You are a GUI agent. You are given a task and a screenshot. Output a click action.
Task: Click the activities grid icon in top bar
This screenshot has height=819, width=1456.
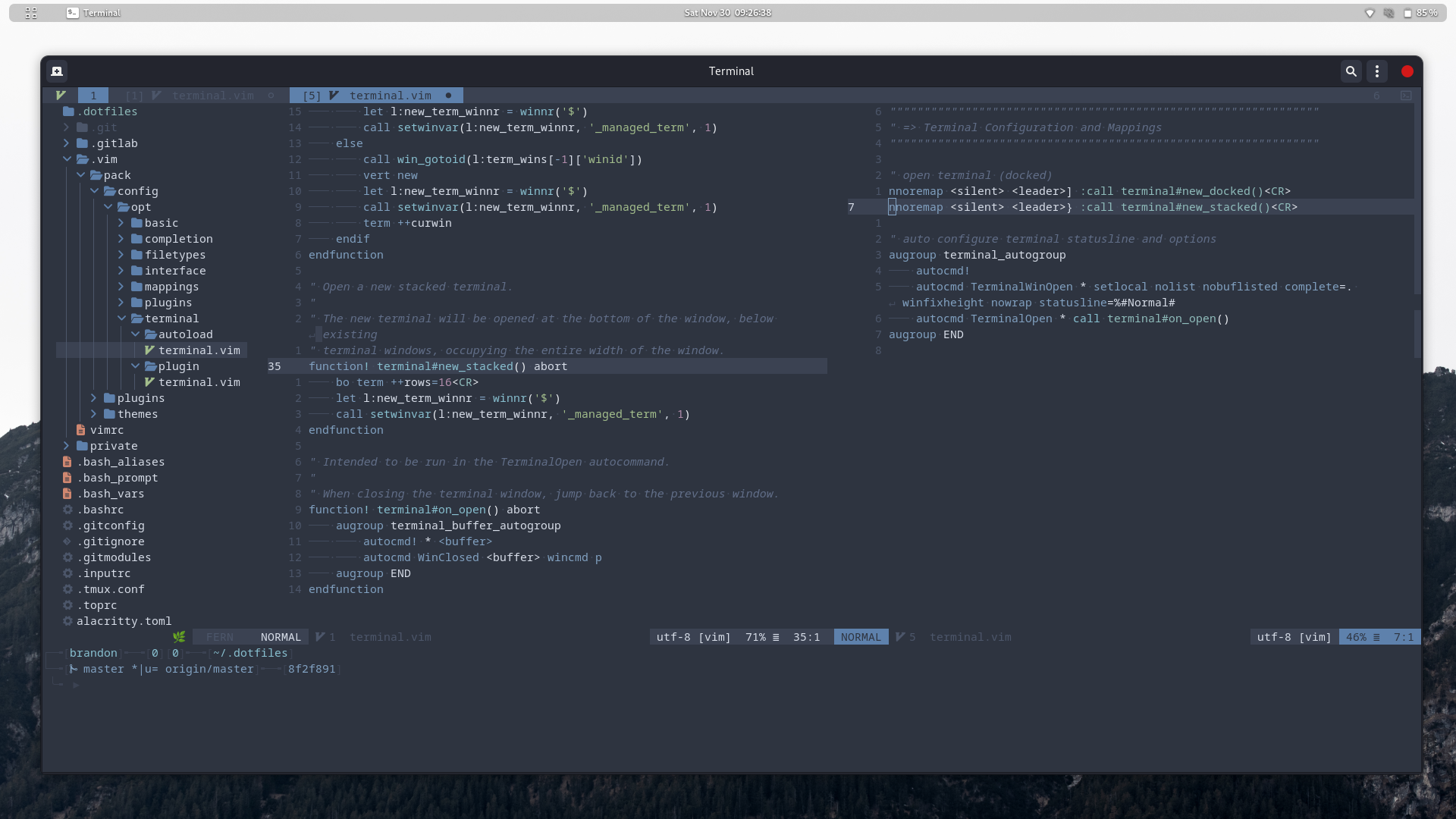(x=31, y=13)
